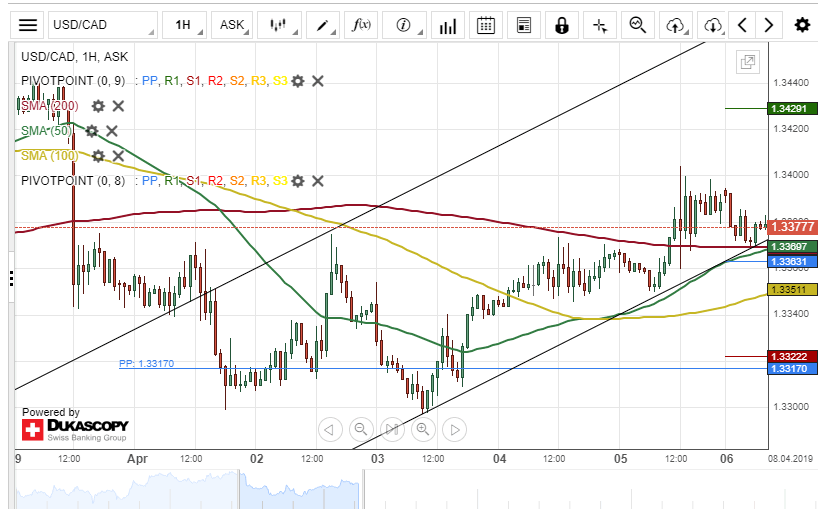Remove the SMA (50) indicator
This screenshot has height=512, width=824.
click(x=112, y=131)
